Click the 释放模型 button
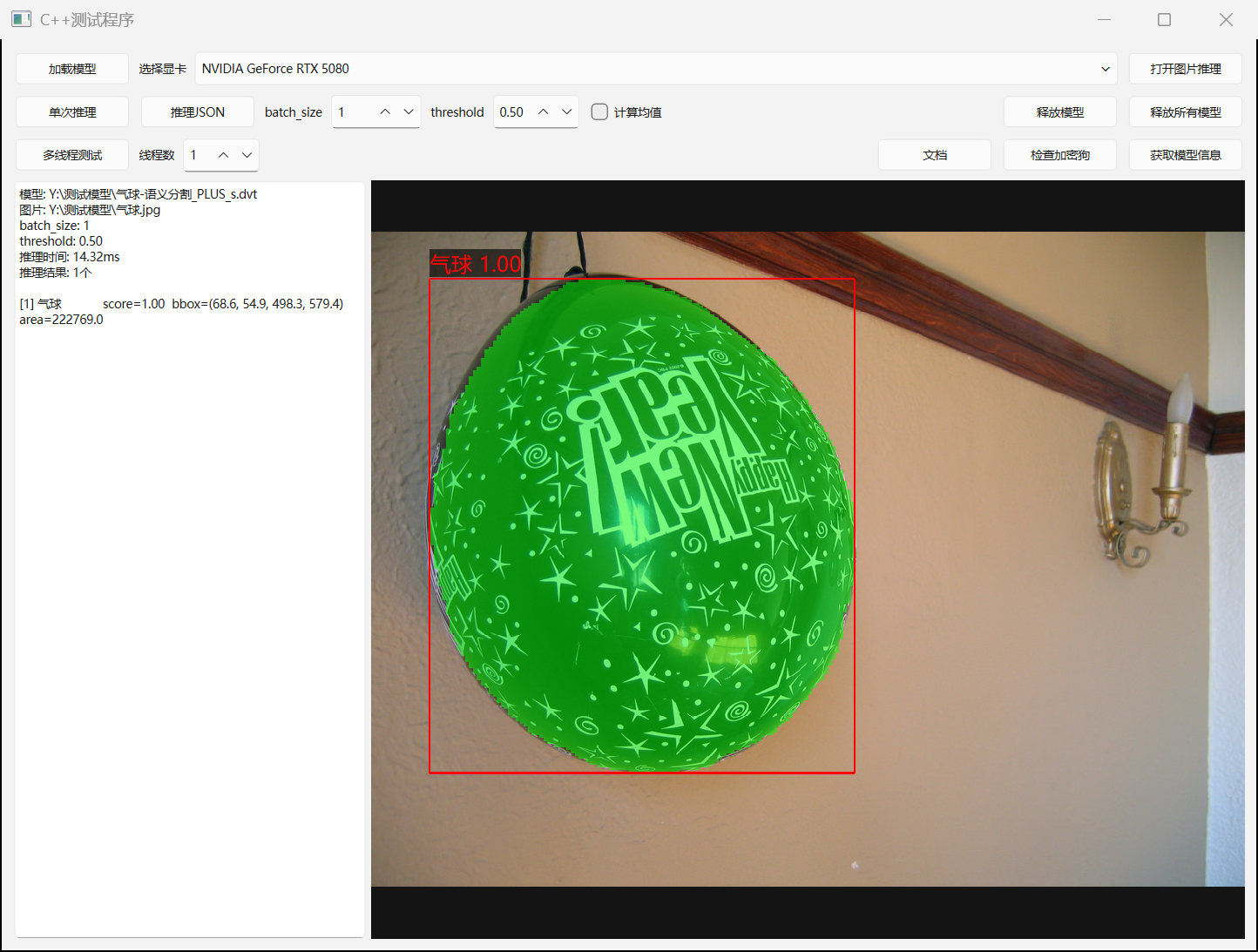The height and width of the screenshot is (952, 1258). coord(1059,112)
